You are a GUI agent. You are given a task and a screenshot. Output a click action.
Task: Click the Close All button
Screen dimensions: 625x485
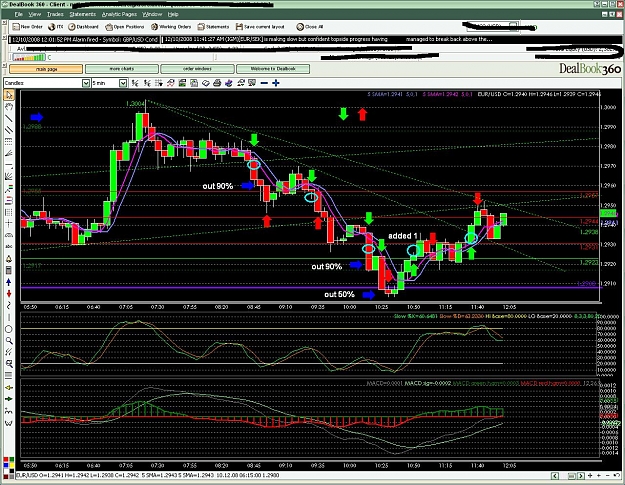[x=310, y=27]
